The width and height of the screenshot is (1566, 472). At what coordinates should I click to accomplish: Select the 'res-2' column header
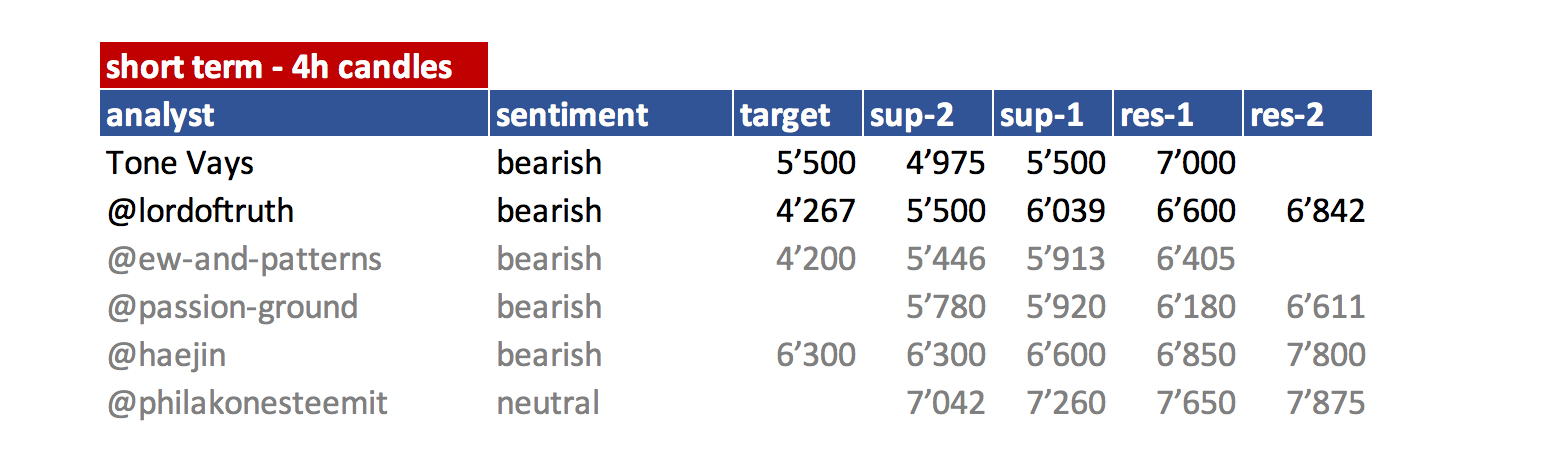tap(1308, 113)
